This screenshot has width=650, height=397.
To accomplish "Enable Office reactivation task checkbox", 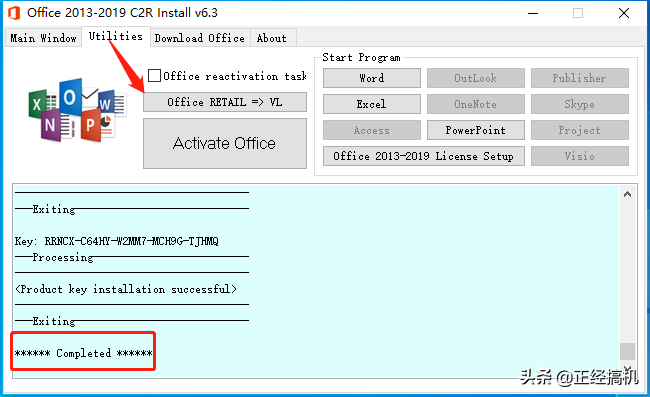I will coord(155,76).
